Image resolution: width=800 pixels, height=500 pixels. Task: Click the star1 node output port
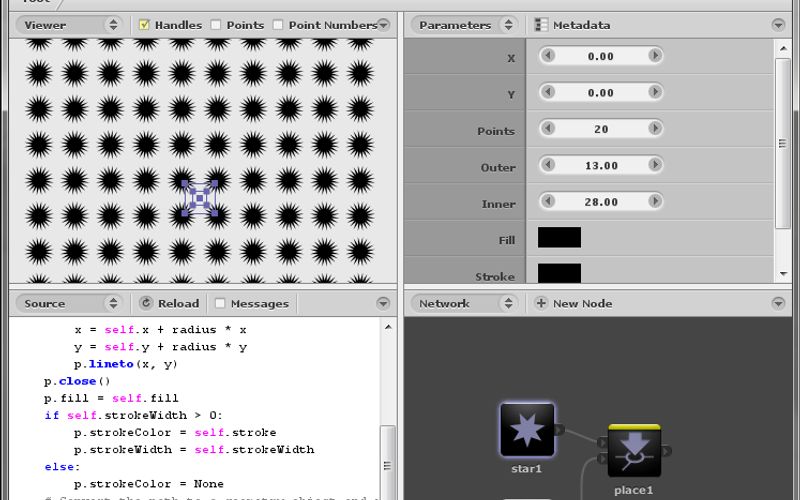(560, 430)
